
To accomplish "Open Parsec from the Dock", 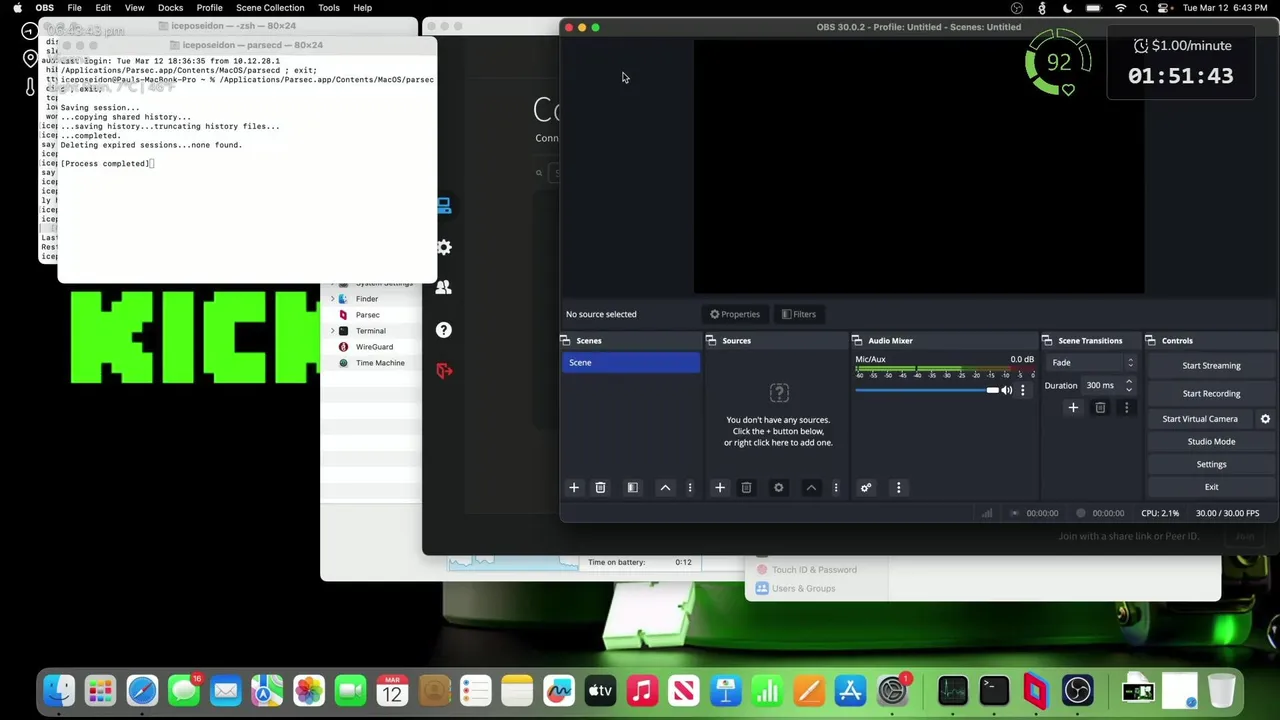I will coord(1035,691).
